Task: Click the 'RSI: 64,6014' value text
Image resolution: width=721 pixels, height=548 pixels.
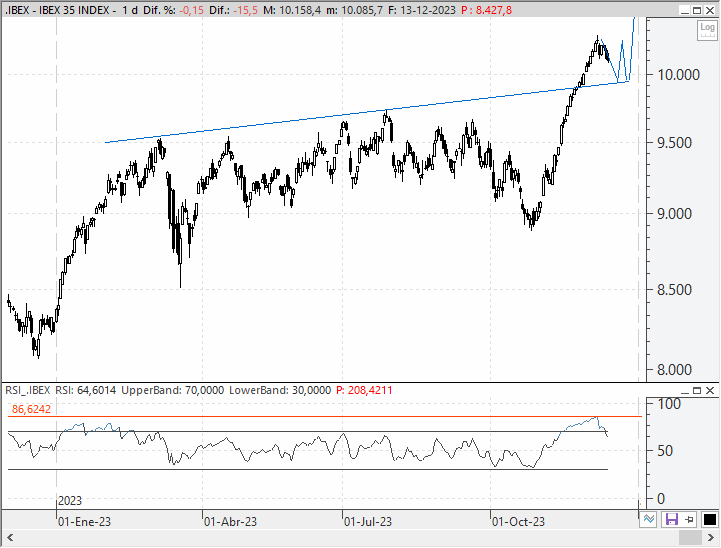Action: click(x=86, y=390)
